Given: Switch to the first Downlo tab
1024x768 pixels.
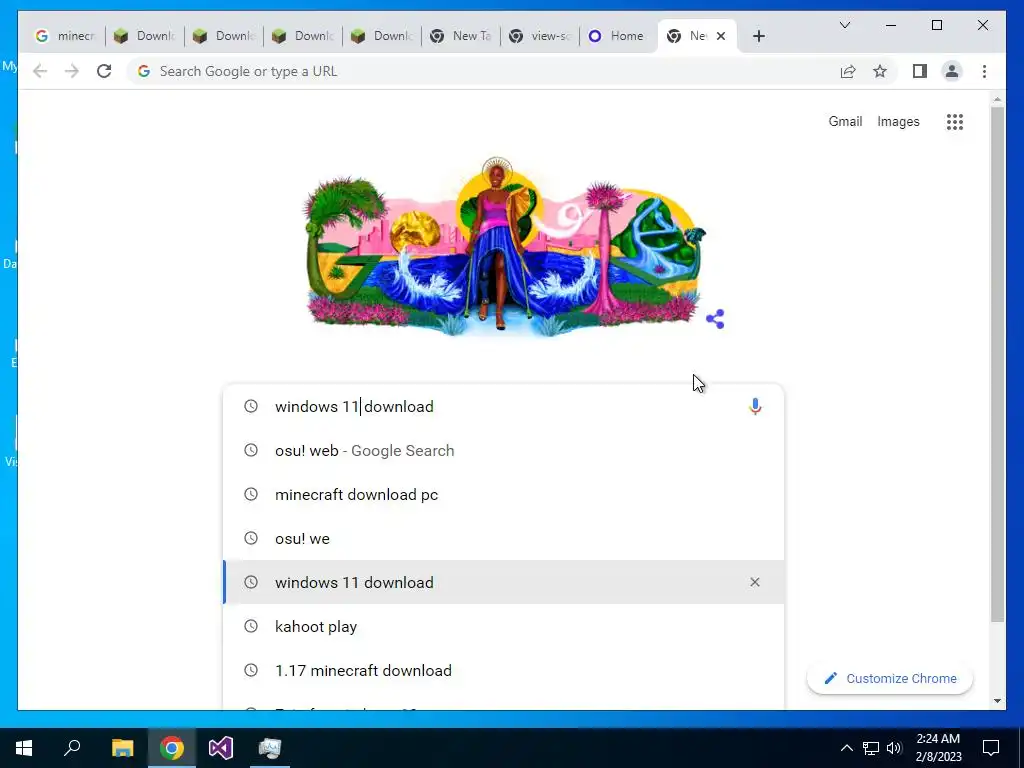Looking at the screenshot, I should point(145,36).
